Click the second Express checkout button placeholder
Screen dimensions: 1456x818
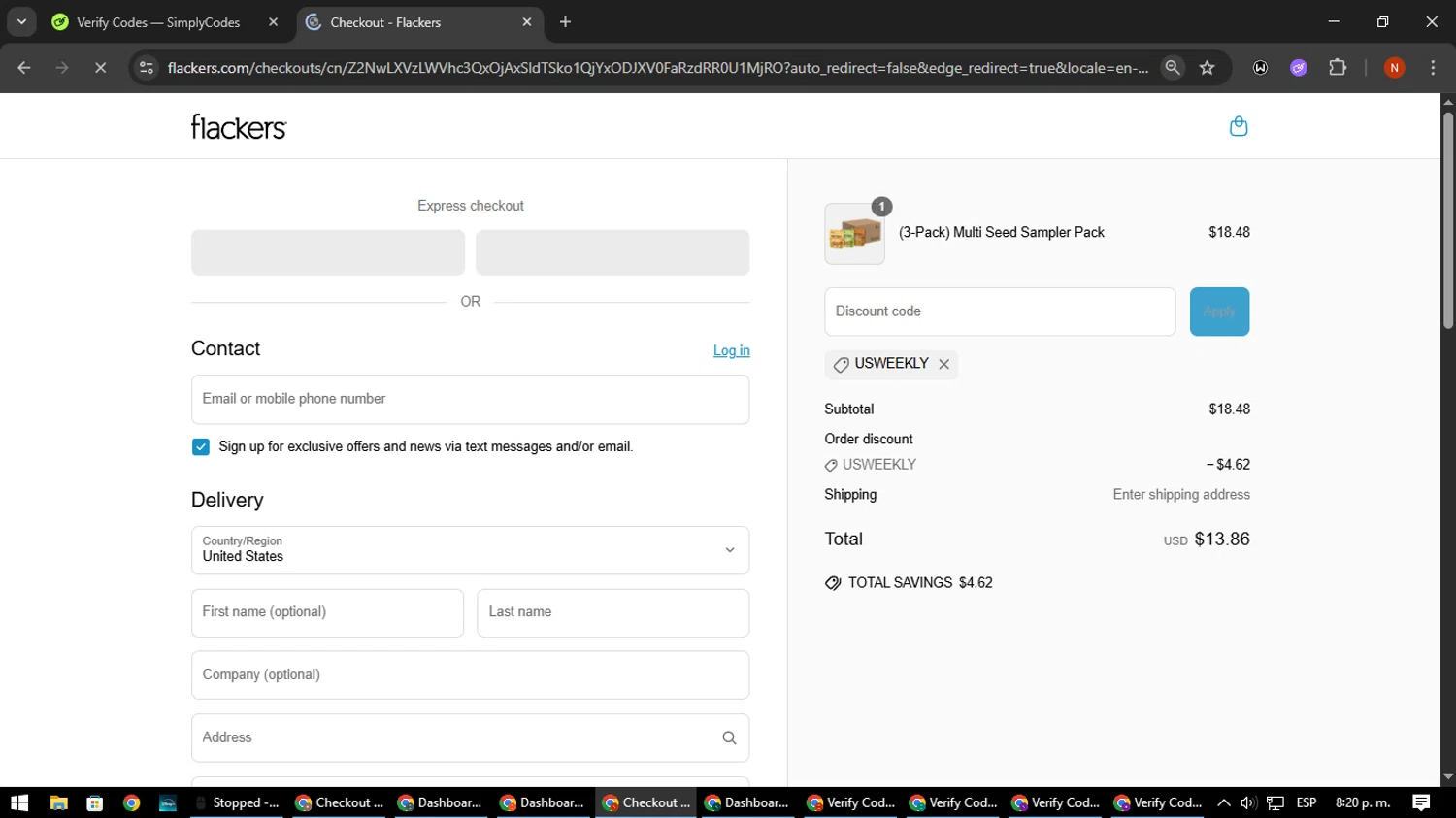click(x=612, y=252)
